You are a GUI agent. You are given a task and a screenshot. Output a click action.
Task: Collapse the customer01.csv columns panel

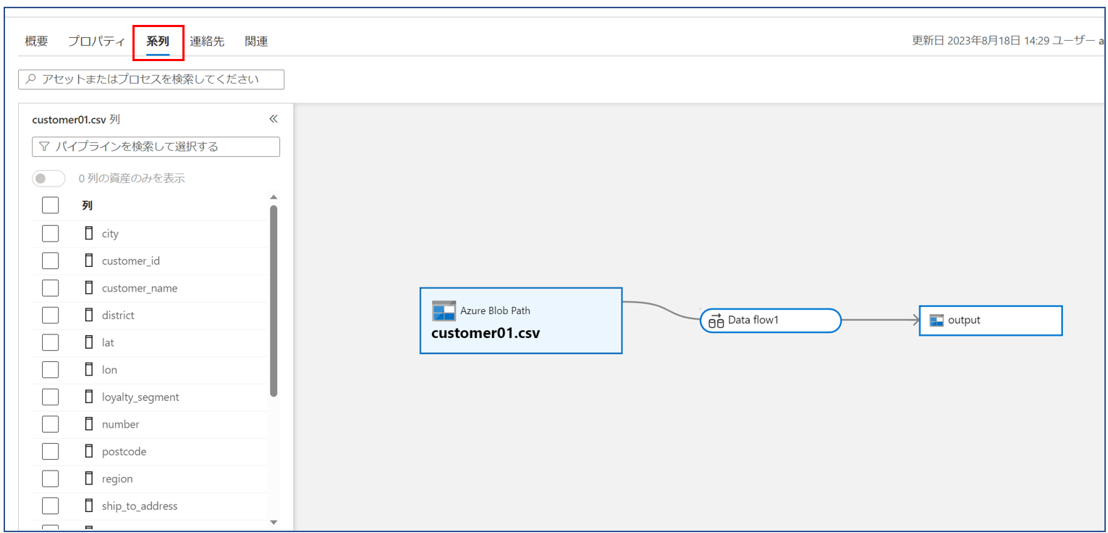coord(273,119)
